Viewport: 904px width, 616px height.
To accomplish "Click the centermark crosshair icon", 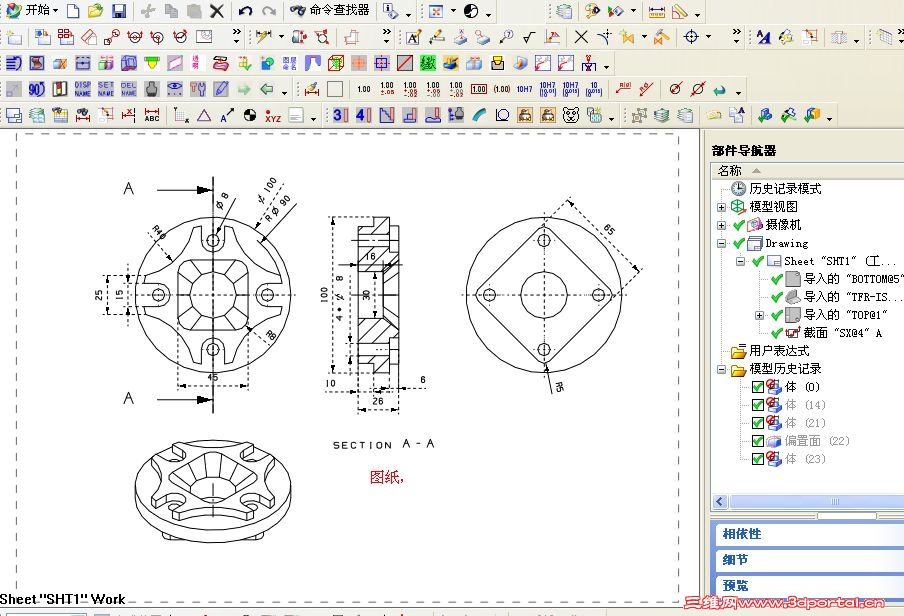I will click(x=691, y=37).
